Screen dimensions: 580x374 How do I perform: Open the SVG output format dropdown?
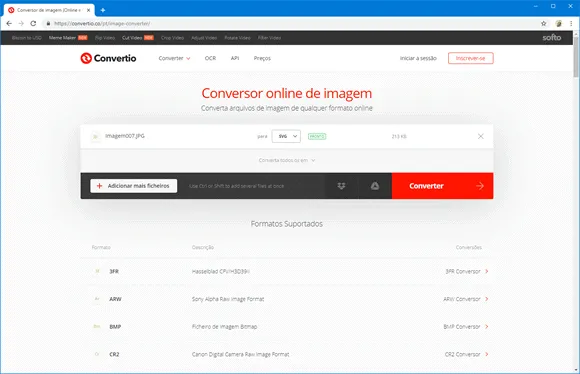click(286, 136)
